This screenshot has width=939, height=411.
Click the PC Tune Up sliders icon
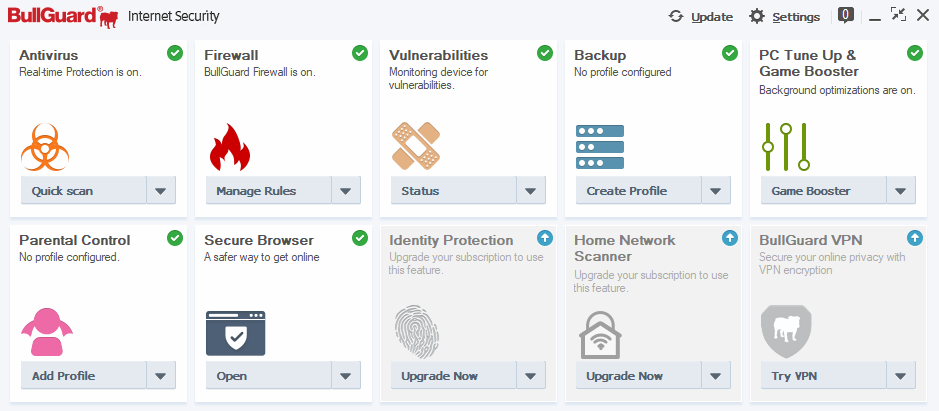[x=785, y=146]
